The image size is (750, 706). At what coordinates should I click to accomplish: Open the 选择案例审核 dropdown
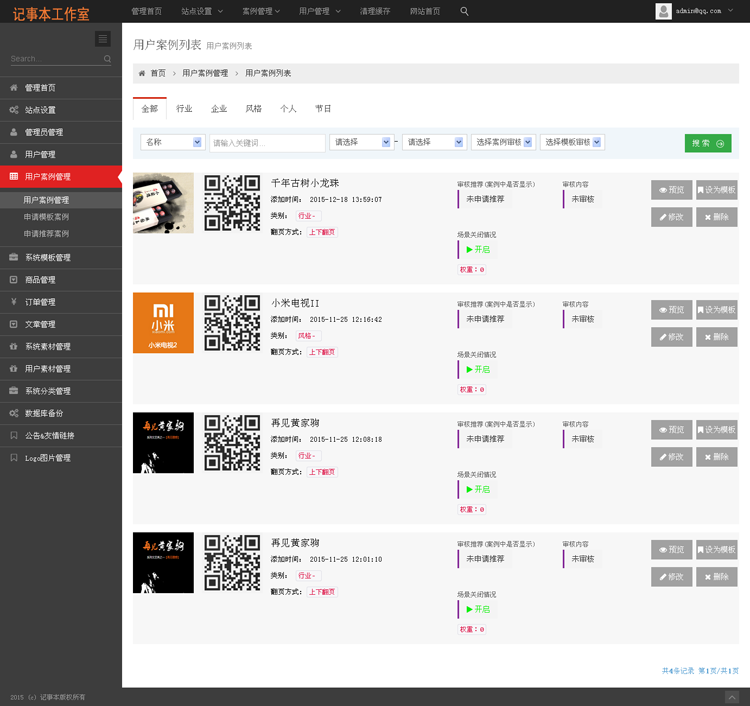coord(504,142)
